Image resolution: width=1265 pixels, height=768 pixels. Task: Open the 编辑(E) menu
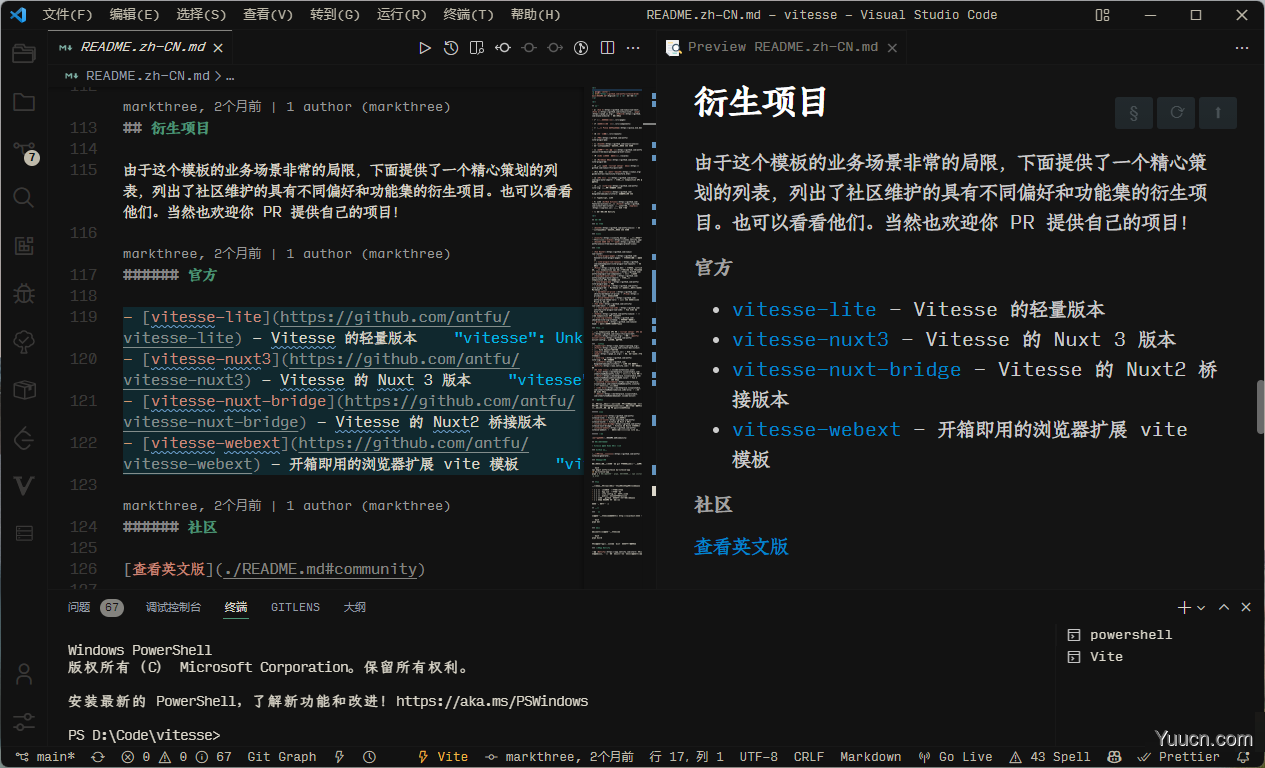click(134, 15)
